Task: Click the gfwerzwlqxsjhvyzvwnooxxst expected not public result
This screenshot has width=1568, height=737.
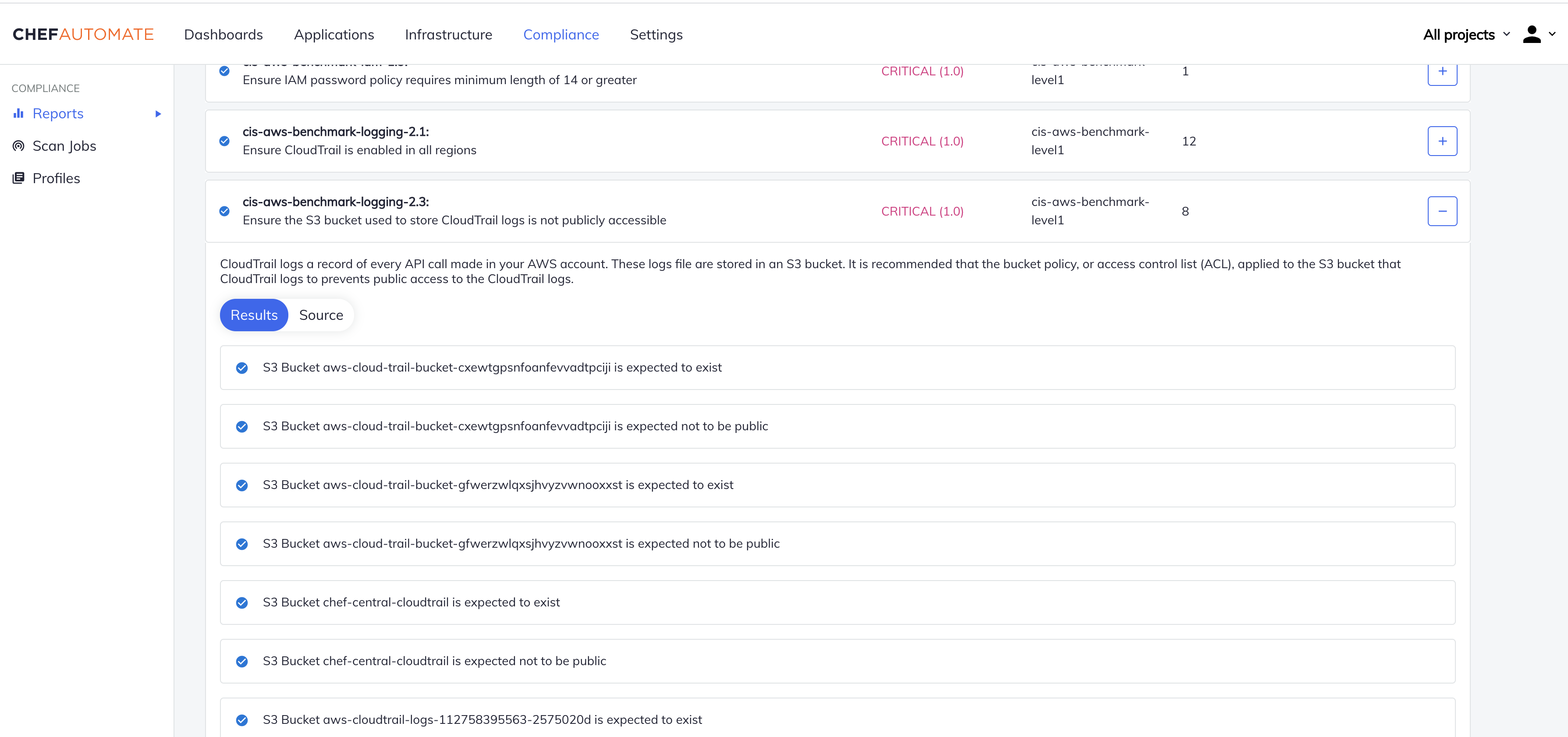Action: click(521, 543)
